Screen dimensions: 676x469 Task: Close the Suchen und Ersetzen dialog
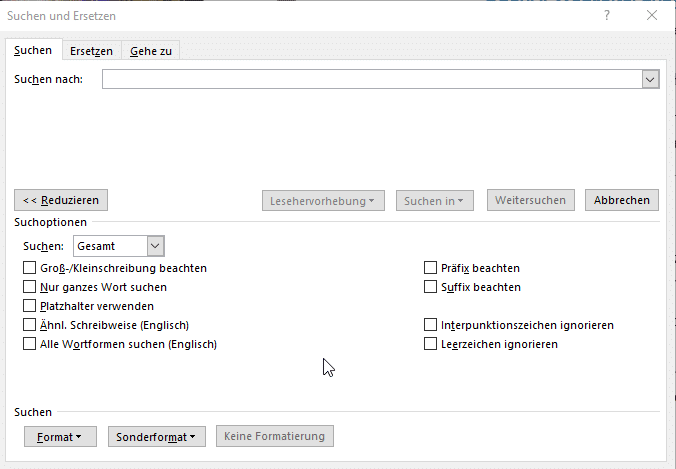coord(652,15)
